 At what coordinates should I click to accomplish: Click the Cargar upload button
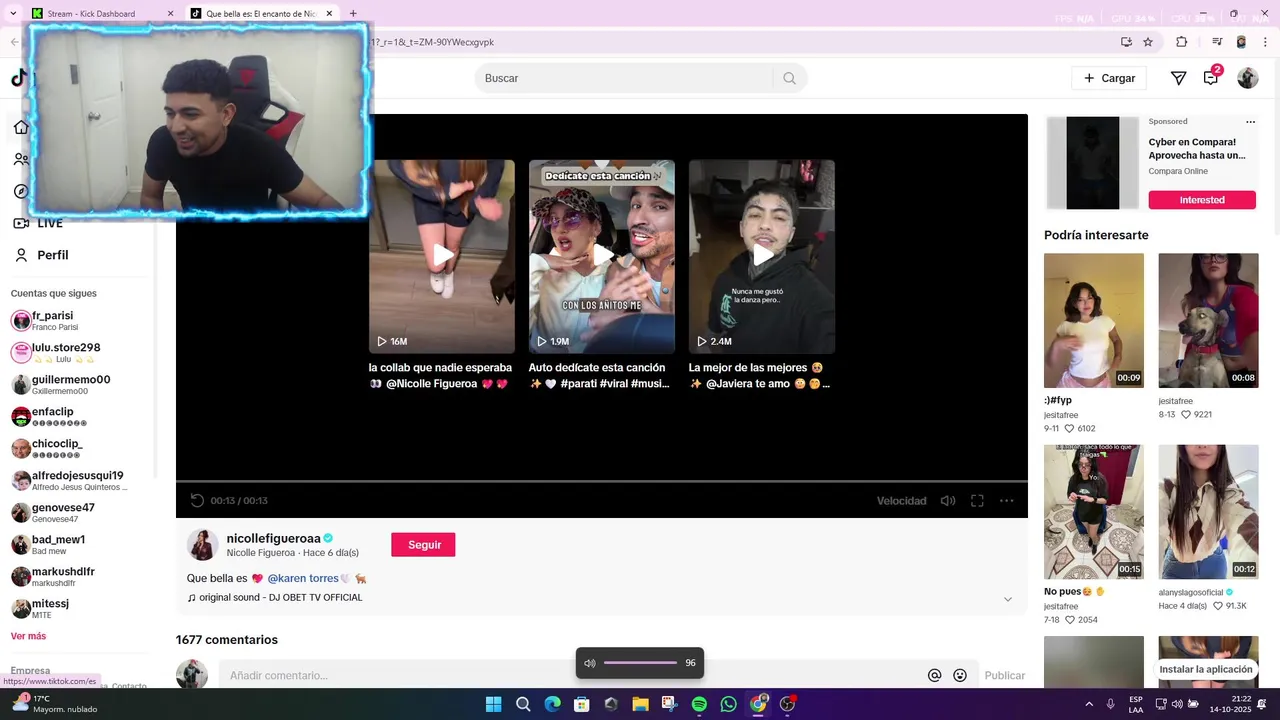[1109, 78]
